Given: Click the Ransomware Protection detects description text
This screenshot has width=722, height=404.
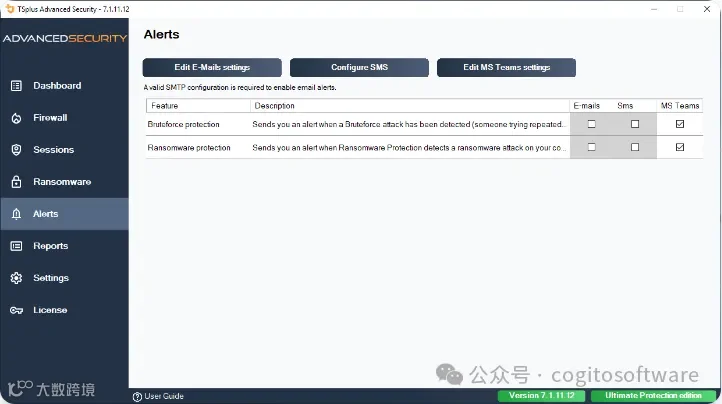Looking at the screenshot, I should (x=409, y=148).
